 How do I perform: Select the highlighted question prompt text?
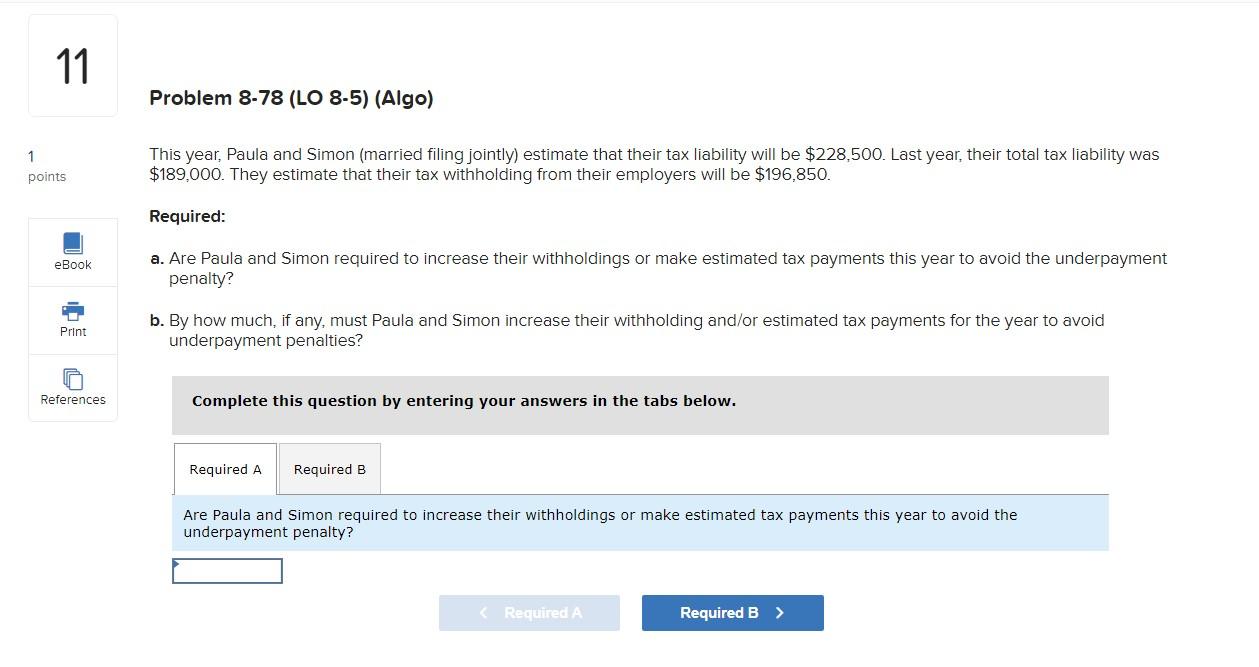[600, 523]
